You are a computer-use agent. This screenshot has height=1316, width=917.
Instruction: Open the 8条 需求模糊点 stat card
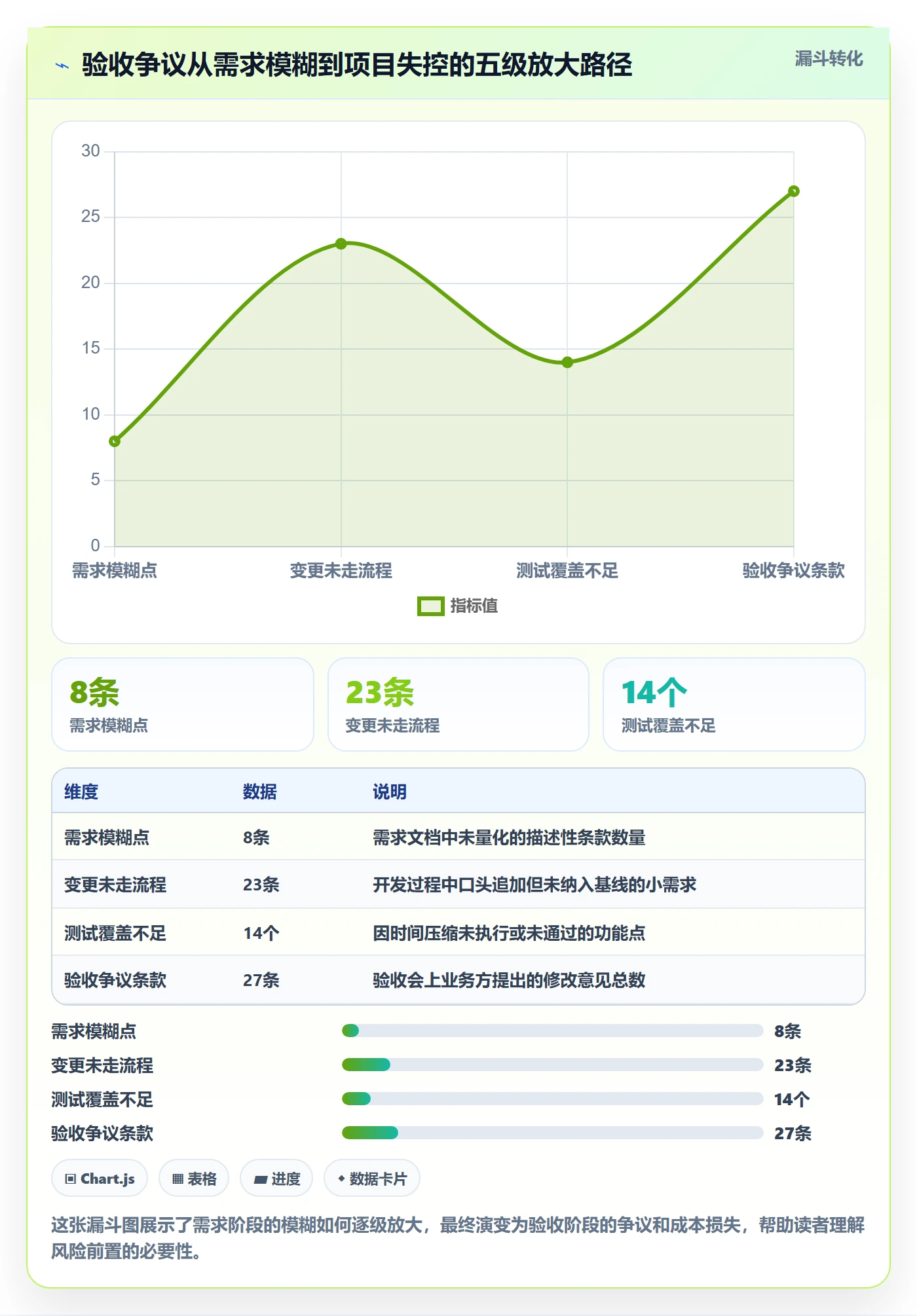coord(183,704)
